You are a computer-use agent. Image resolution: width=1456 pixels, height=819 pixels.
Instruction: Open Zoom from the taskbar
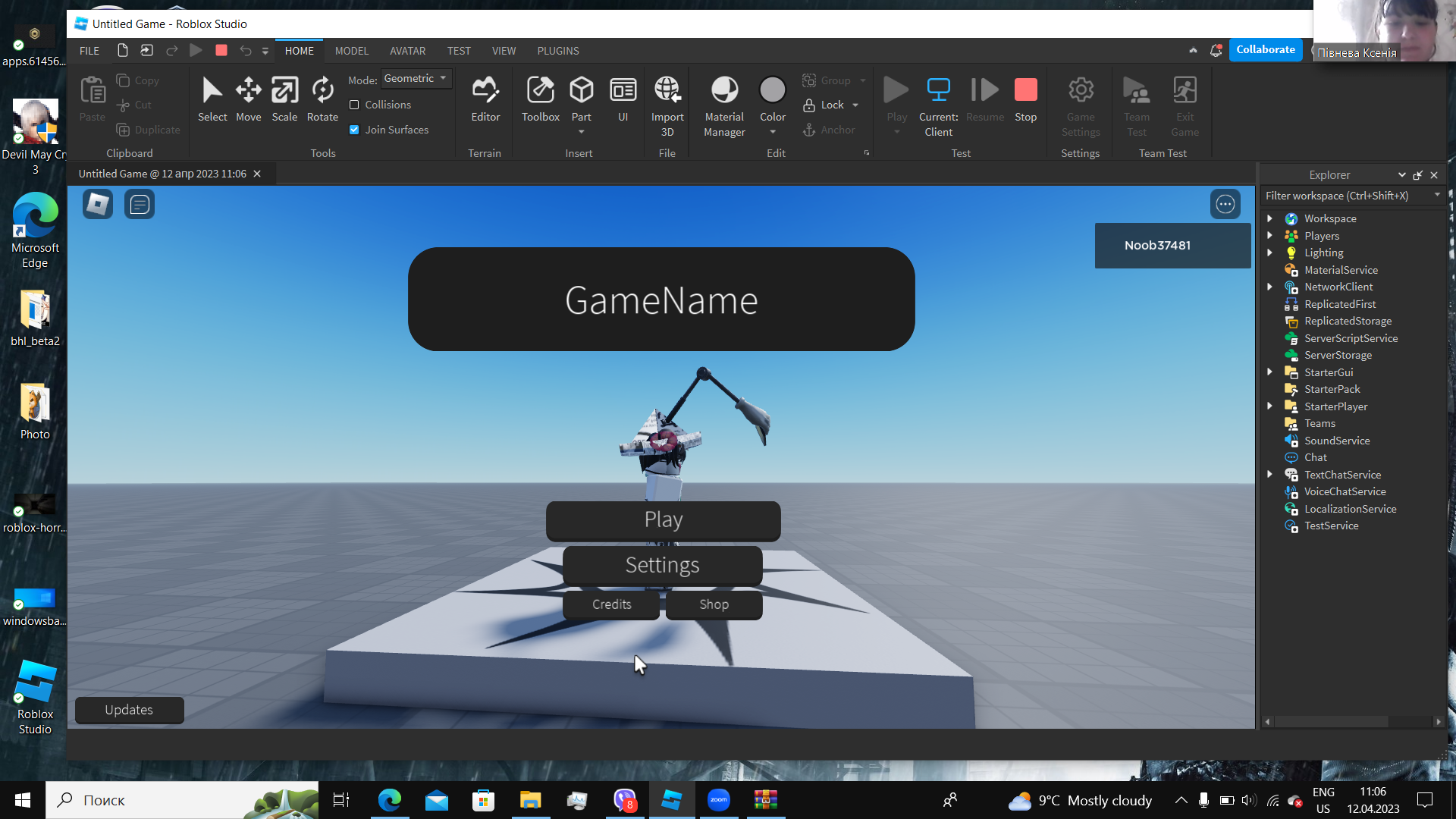pos(719,800)
